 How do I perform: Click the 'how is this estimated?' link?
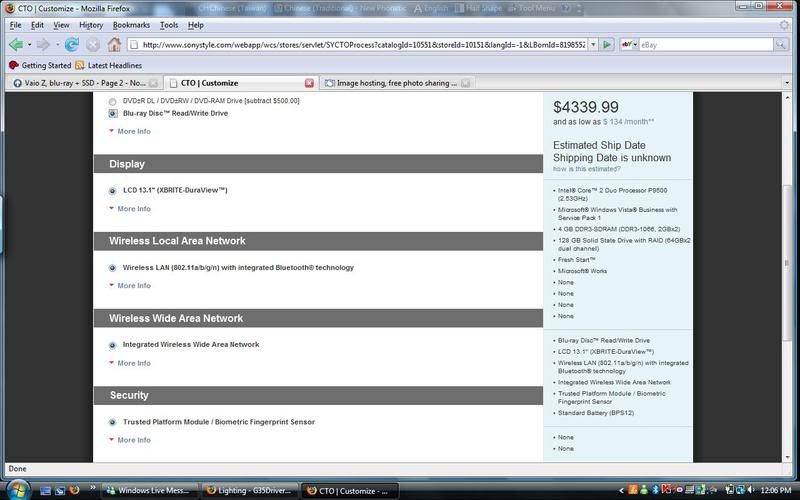587,169
